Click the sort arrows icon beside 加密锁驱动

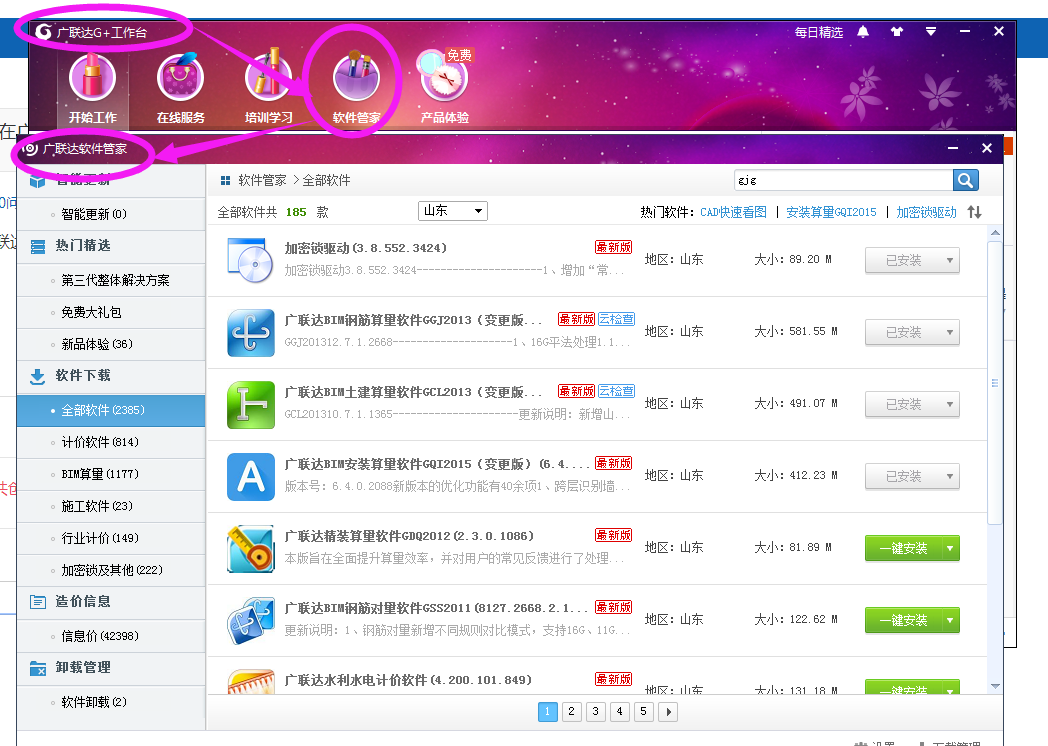(974, 212)
